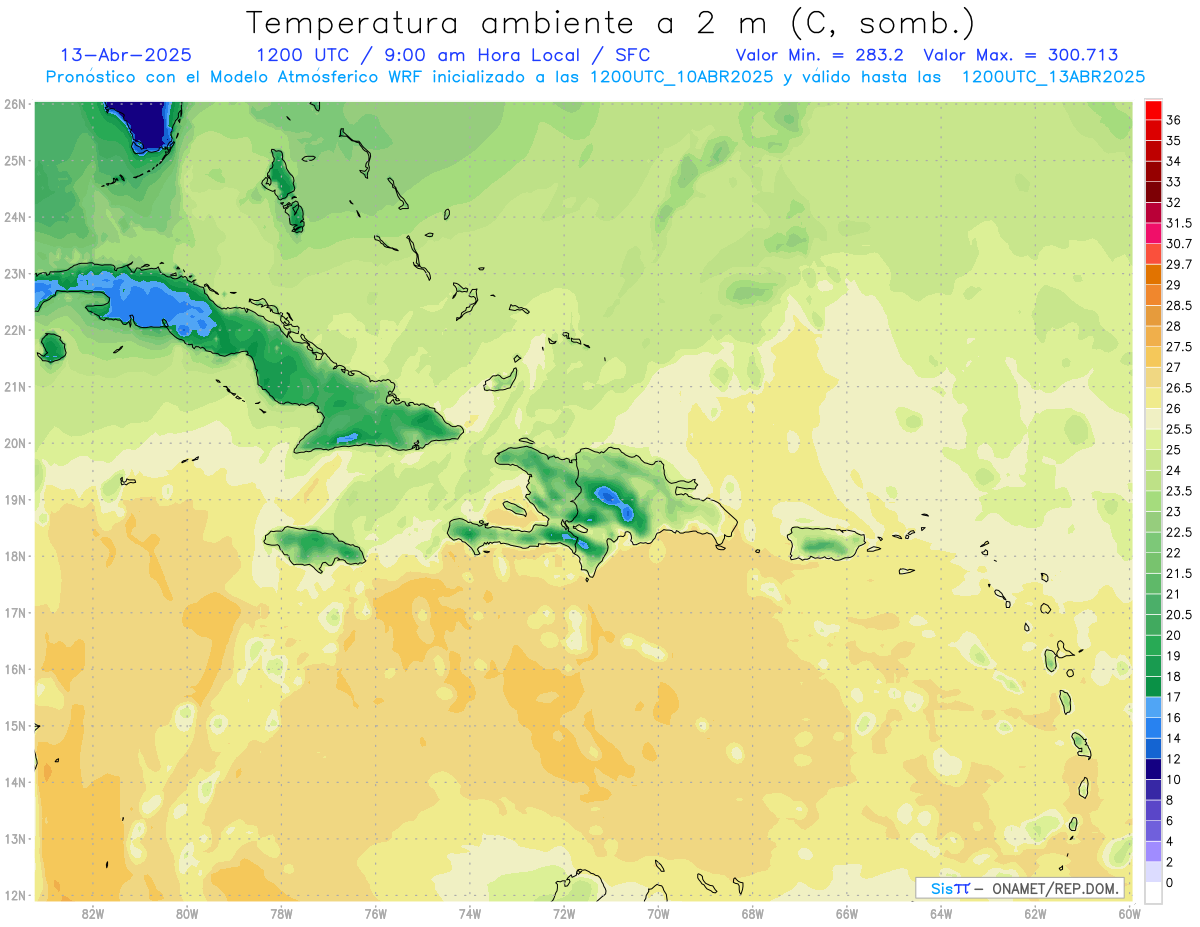
Task: Click legend label '8'
Action: pyautogui.click(x=1171, y=800)
